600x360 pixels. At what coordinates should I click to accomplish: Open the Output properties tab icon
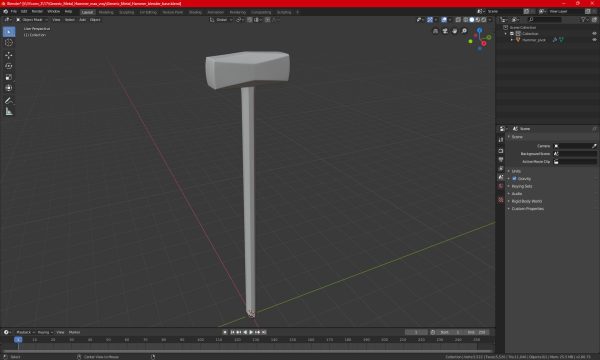point(501,160)
